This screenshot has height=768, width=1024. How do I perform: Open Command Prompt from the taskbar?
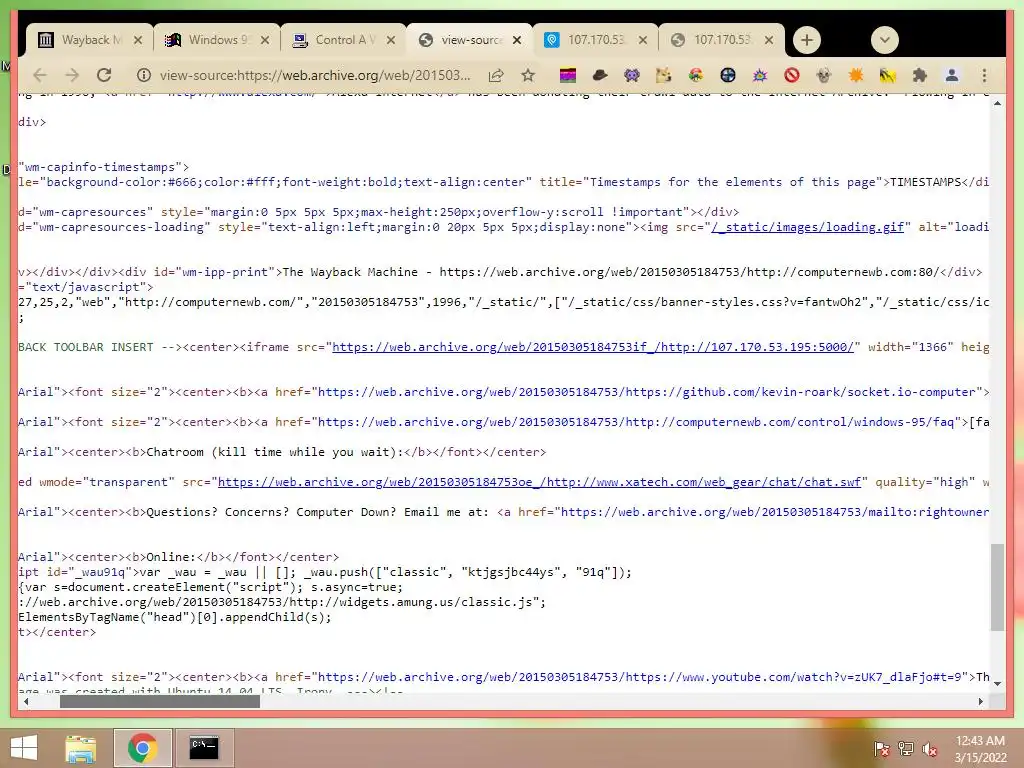point(204,748)
